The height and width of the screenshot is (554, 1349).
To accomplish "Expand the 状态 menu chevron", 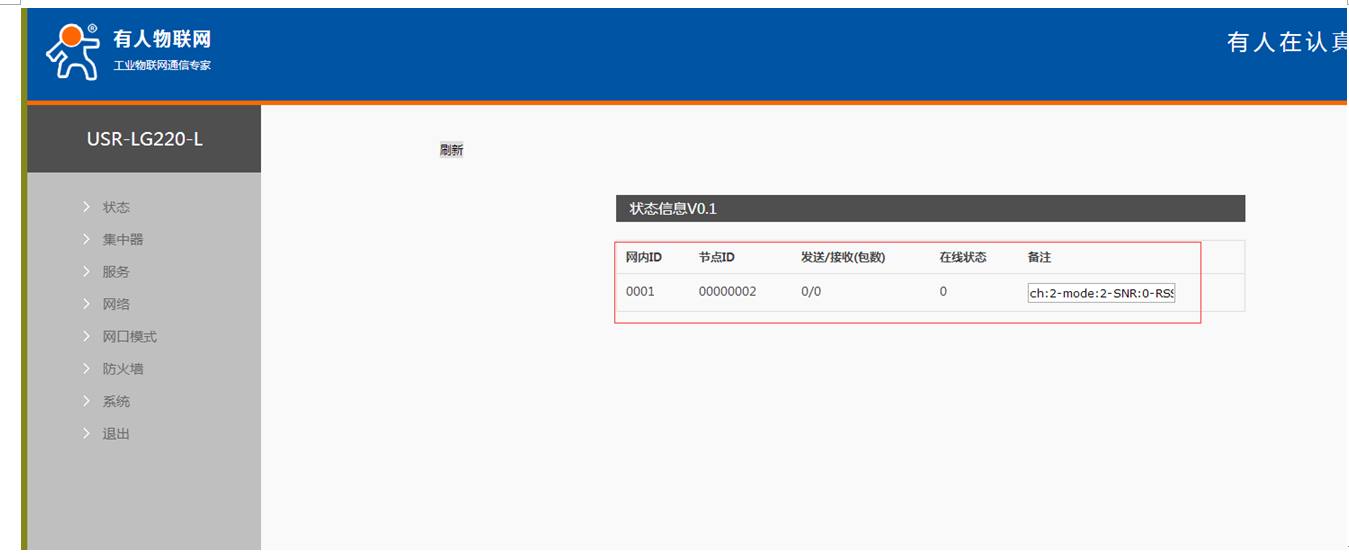I will pyautogui.click(x=87, y=207).
